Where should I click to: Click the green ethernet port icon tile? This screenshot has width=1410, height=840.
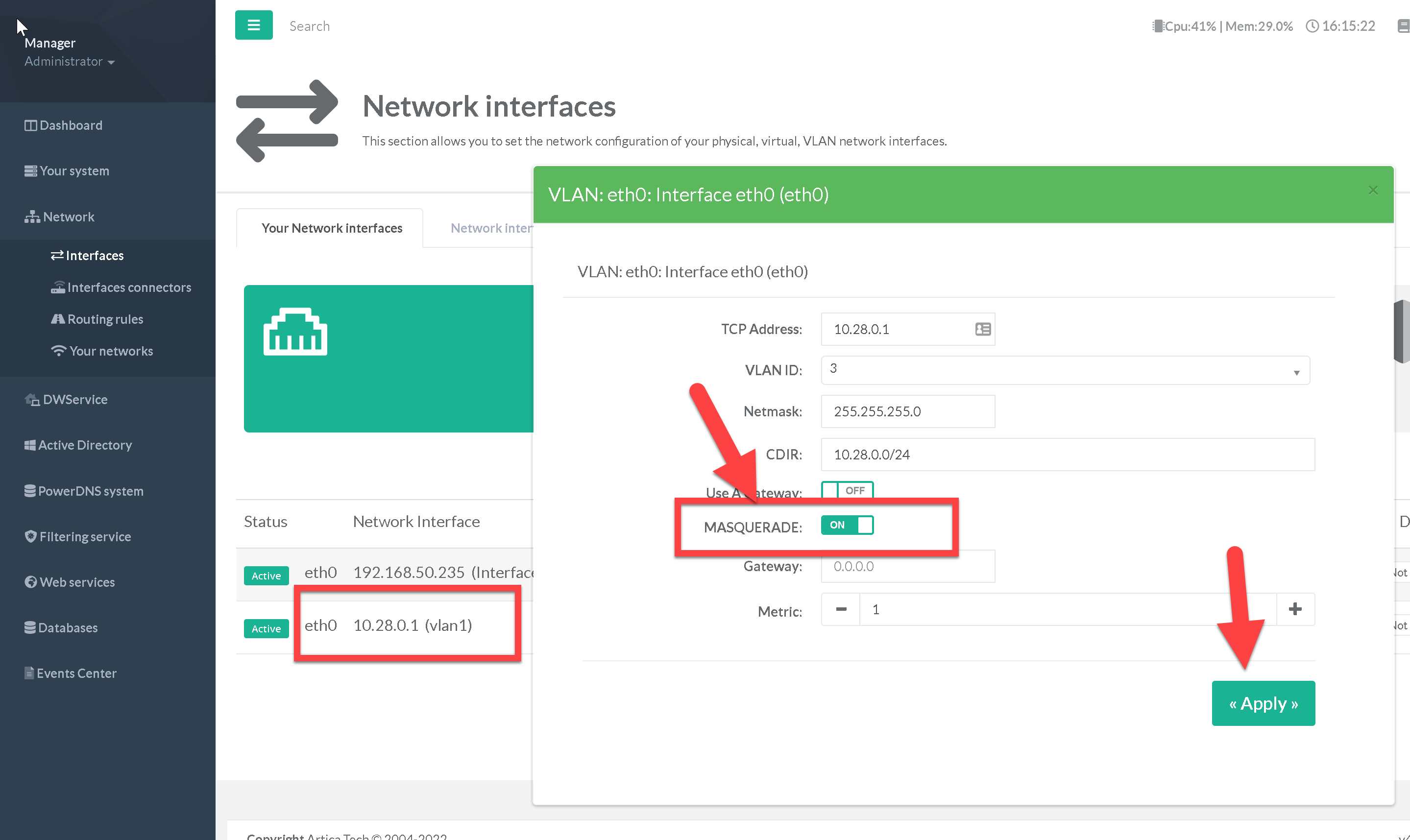point(295,332)
